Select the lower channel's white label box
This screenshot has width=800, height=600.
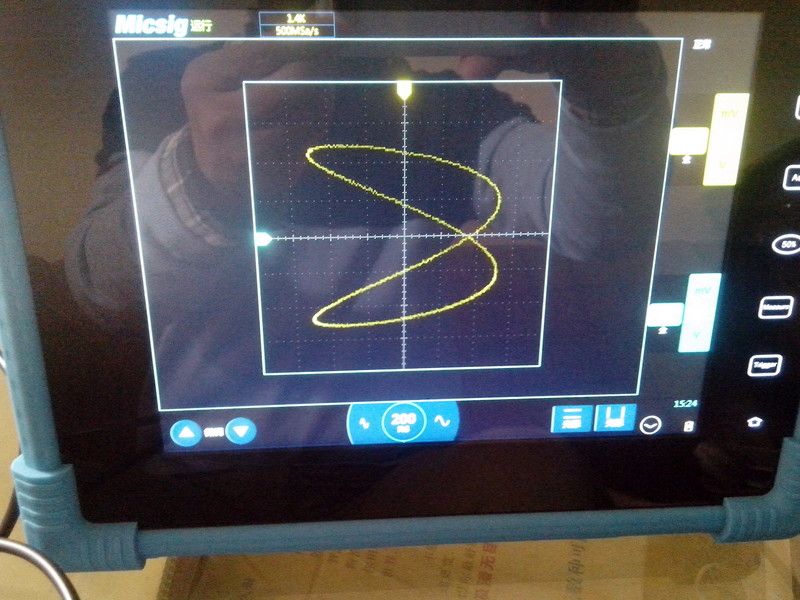pyautogui.click(x=664, y=315)
